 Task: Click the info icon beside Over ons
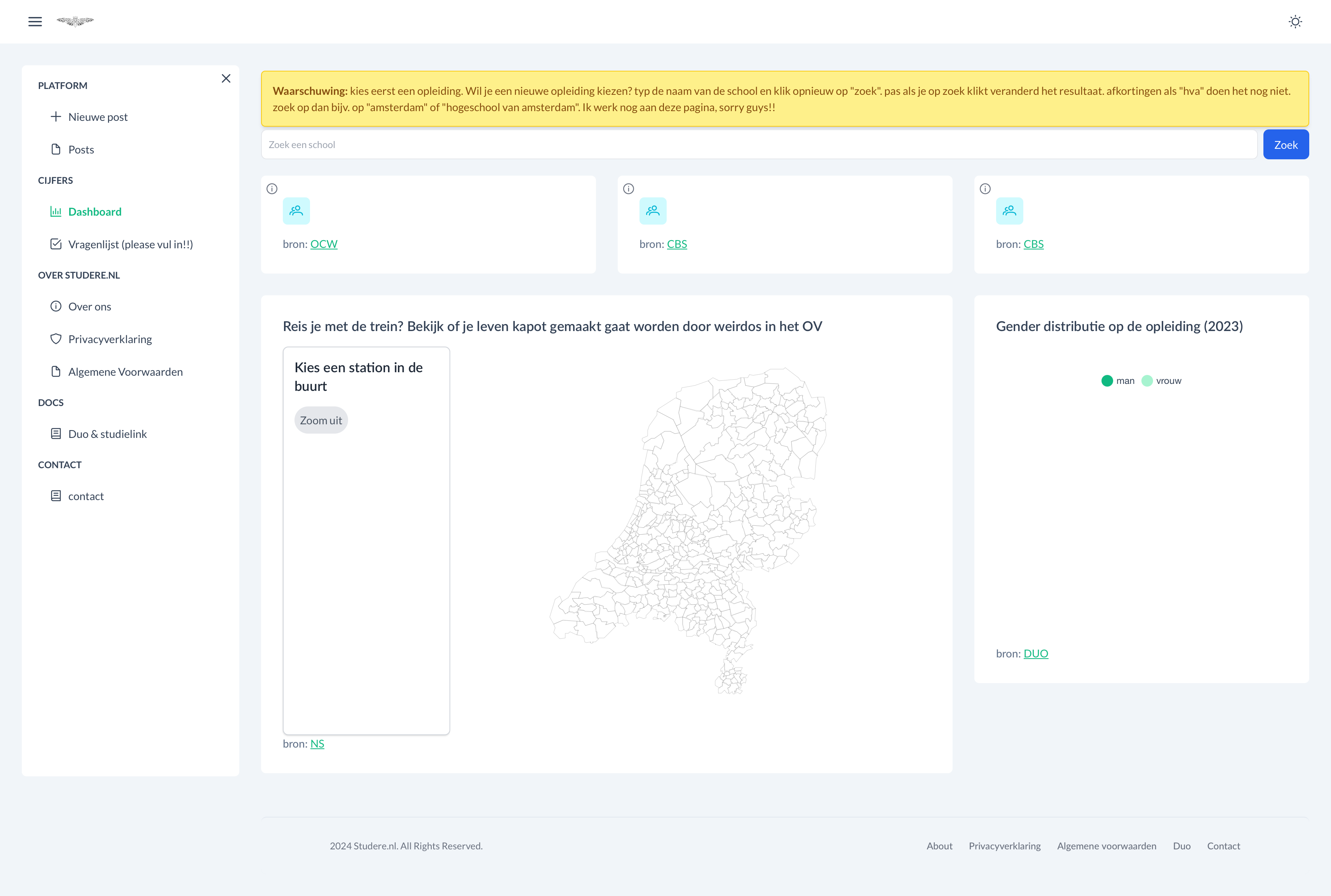pyautogui.click(x=56, y=306)
